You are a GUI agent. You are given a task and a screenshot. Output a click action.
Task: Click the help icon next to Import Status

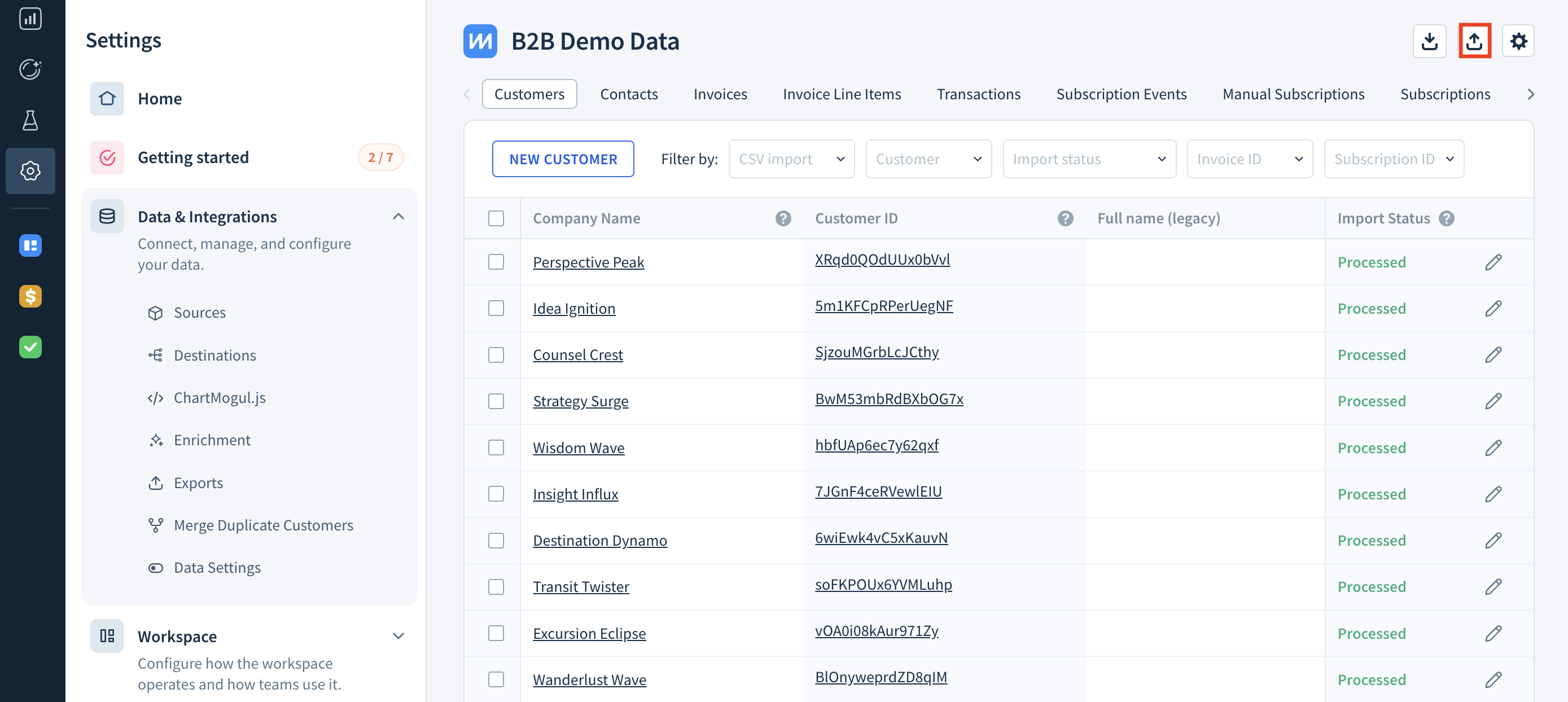(1446, 218)
